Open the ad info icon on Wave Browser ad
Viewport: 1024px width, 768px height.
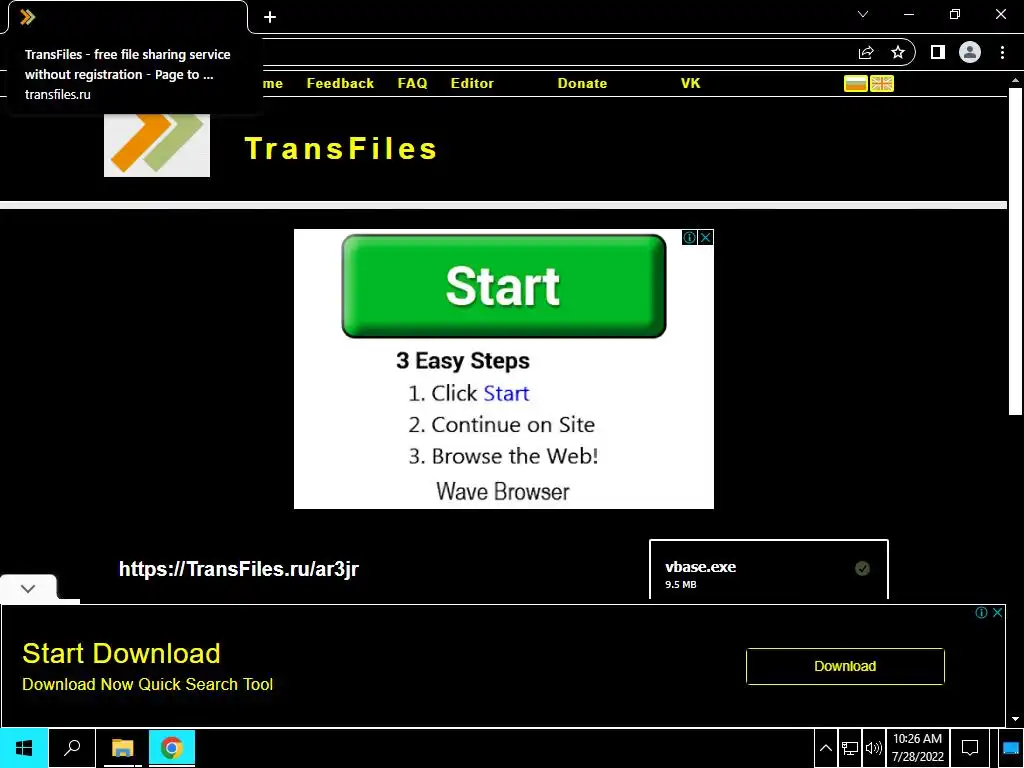coord(690,238)
